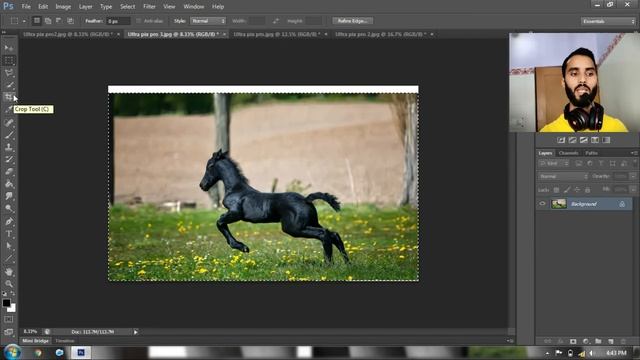Select the Eyedropper tool
Image resolution: width=640 pixels, height=360 pixels.
[x=9, y=109]
